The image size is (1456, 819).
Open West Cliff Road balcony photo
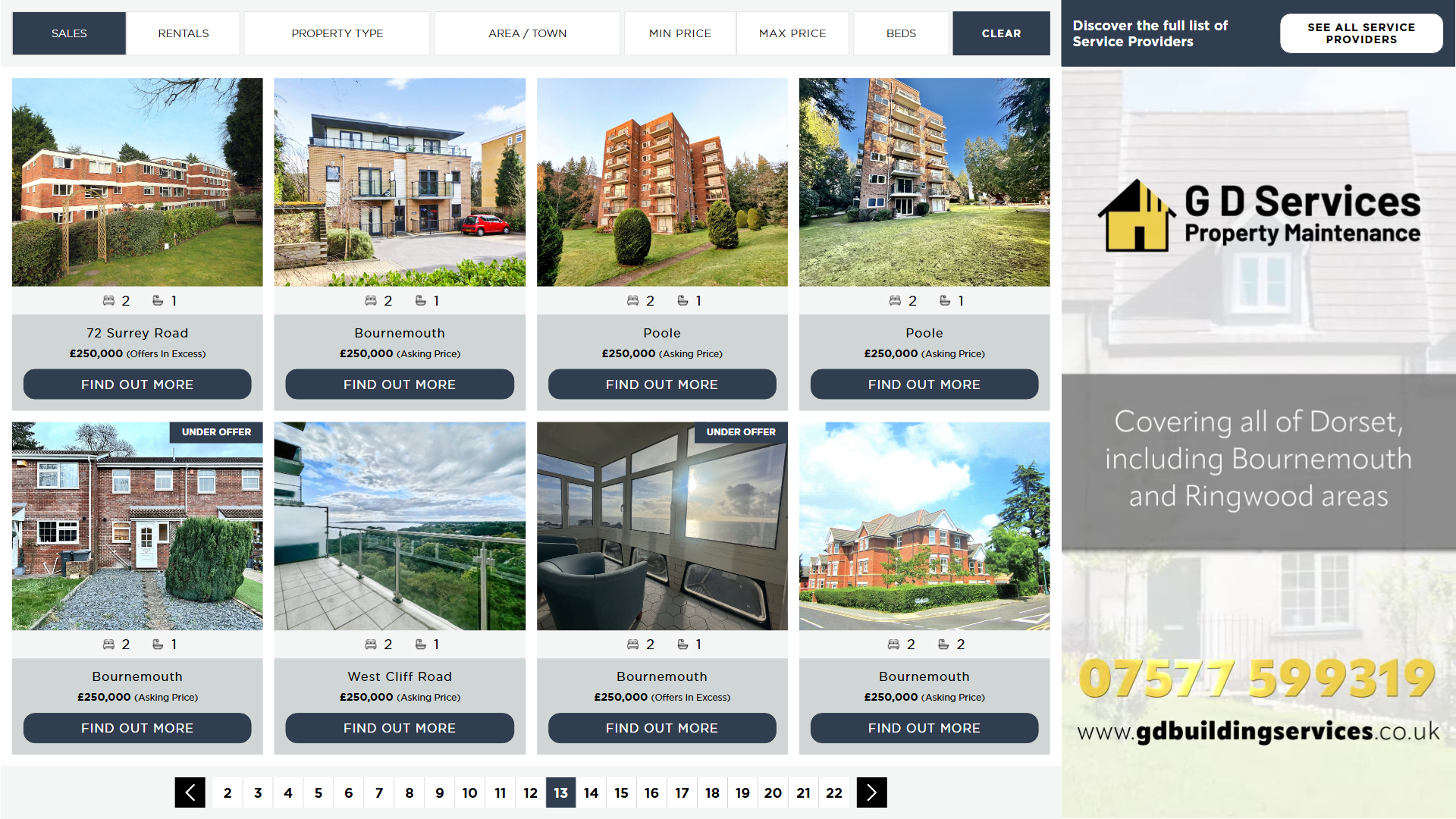point(400,526)
